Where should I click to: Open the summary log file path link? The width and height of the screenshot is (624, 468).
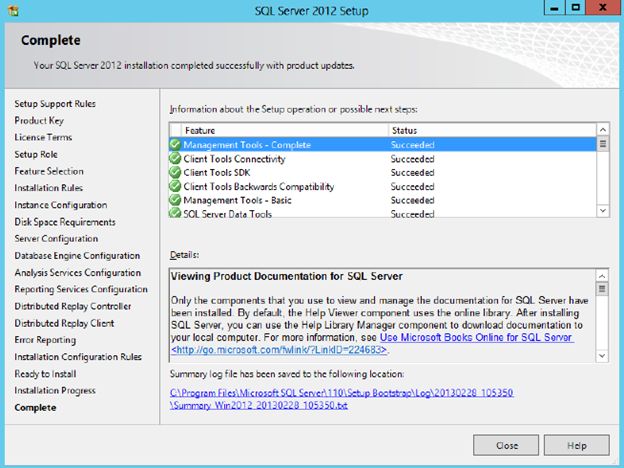point(341,399)
